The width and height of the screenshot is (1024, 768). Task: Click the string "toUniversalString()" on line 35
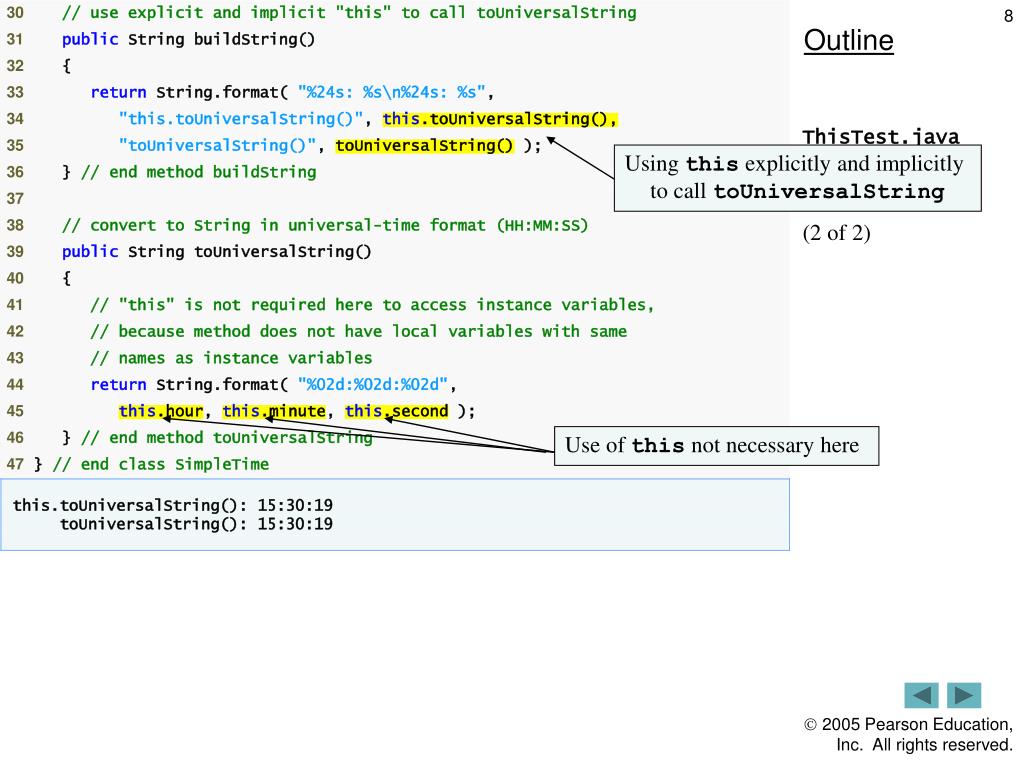[x=217, y=146]
